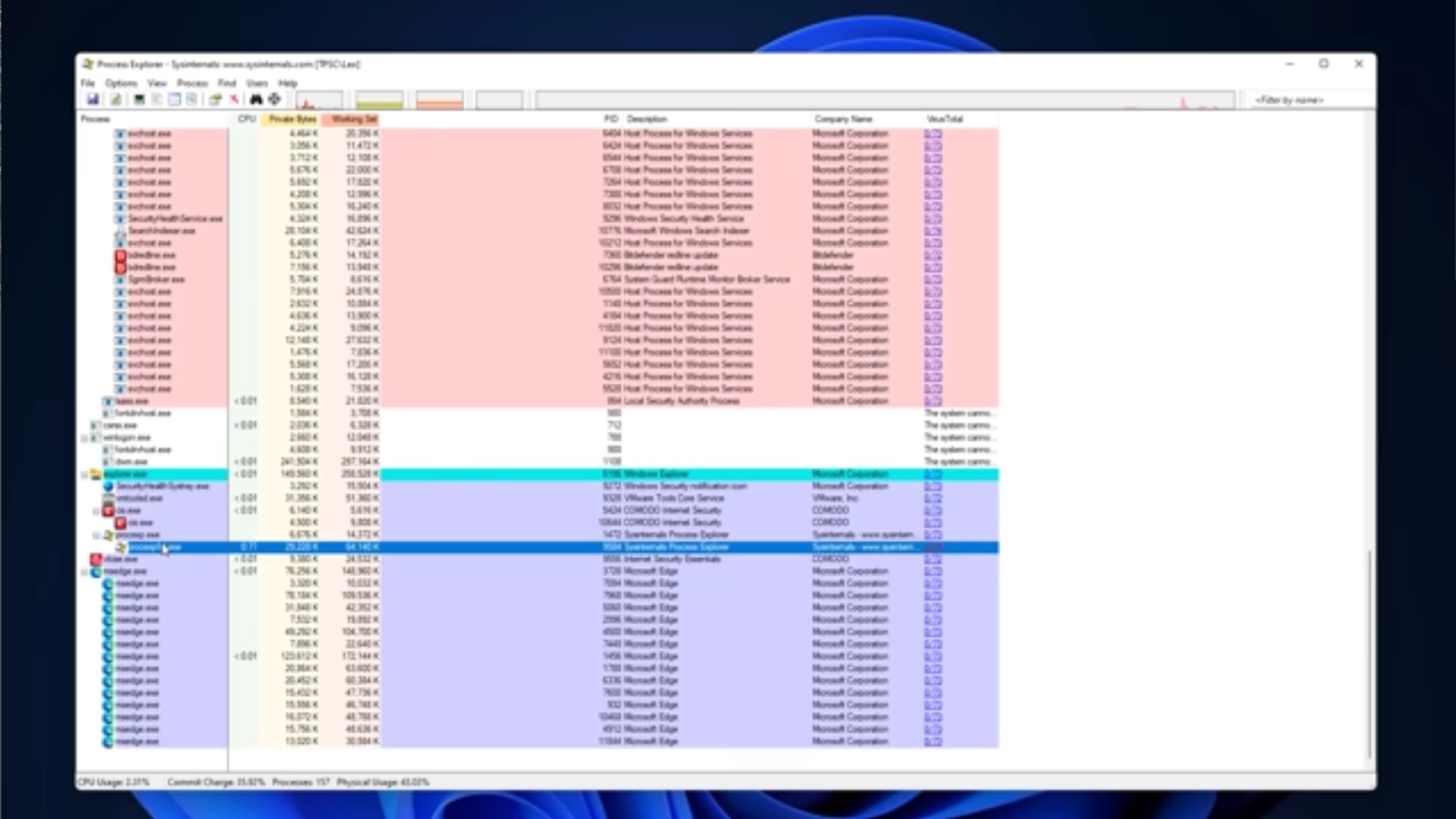The height and width of the screenshot is (819, 1456).
Task: Click the folder icon next to explorer.exe
Action: pos(96,474)
